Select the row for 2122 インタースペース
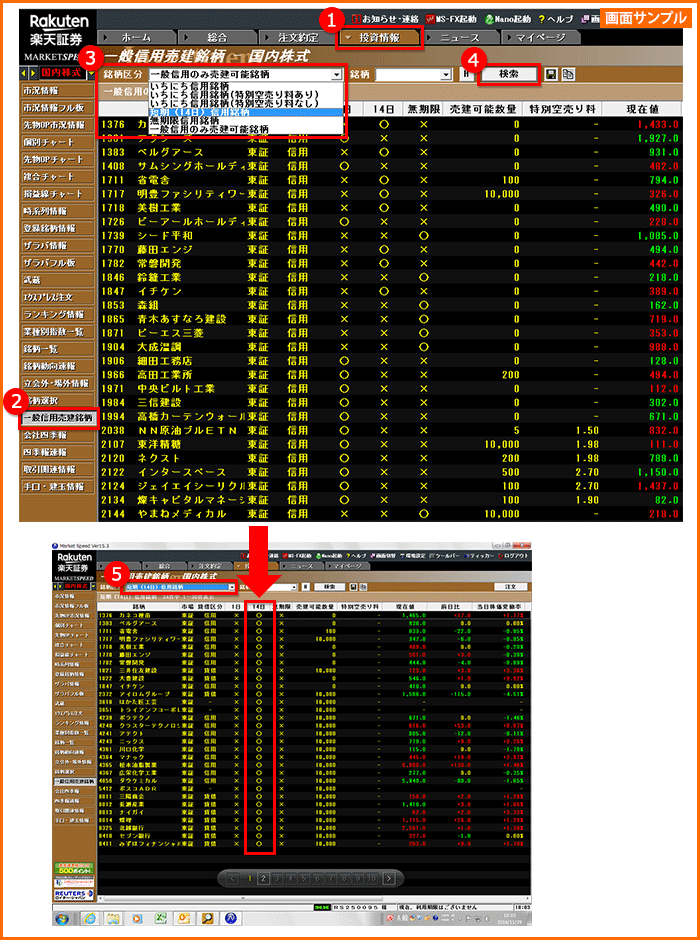This screenshot has height=940, width=700. point(390,472)
